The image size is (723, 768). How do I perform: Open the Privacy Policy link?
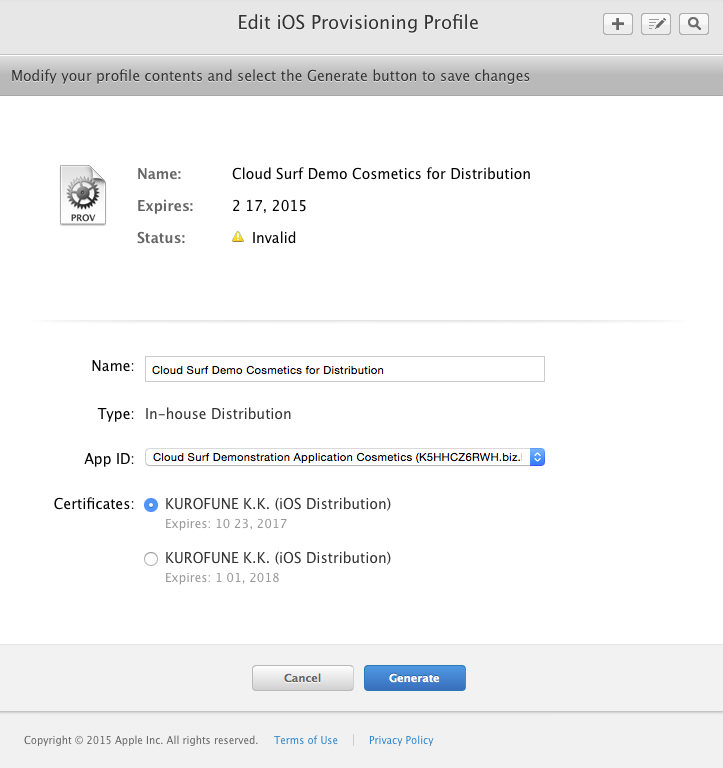pyautogui.click(x=401, y=740)
